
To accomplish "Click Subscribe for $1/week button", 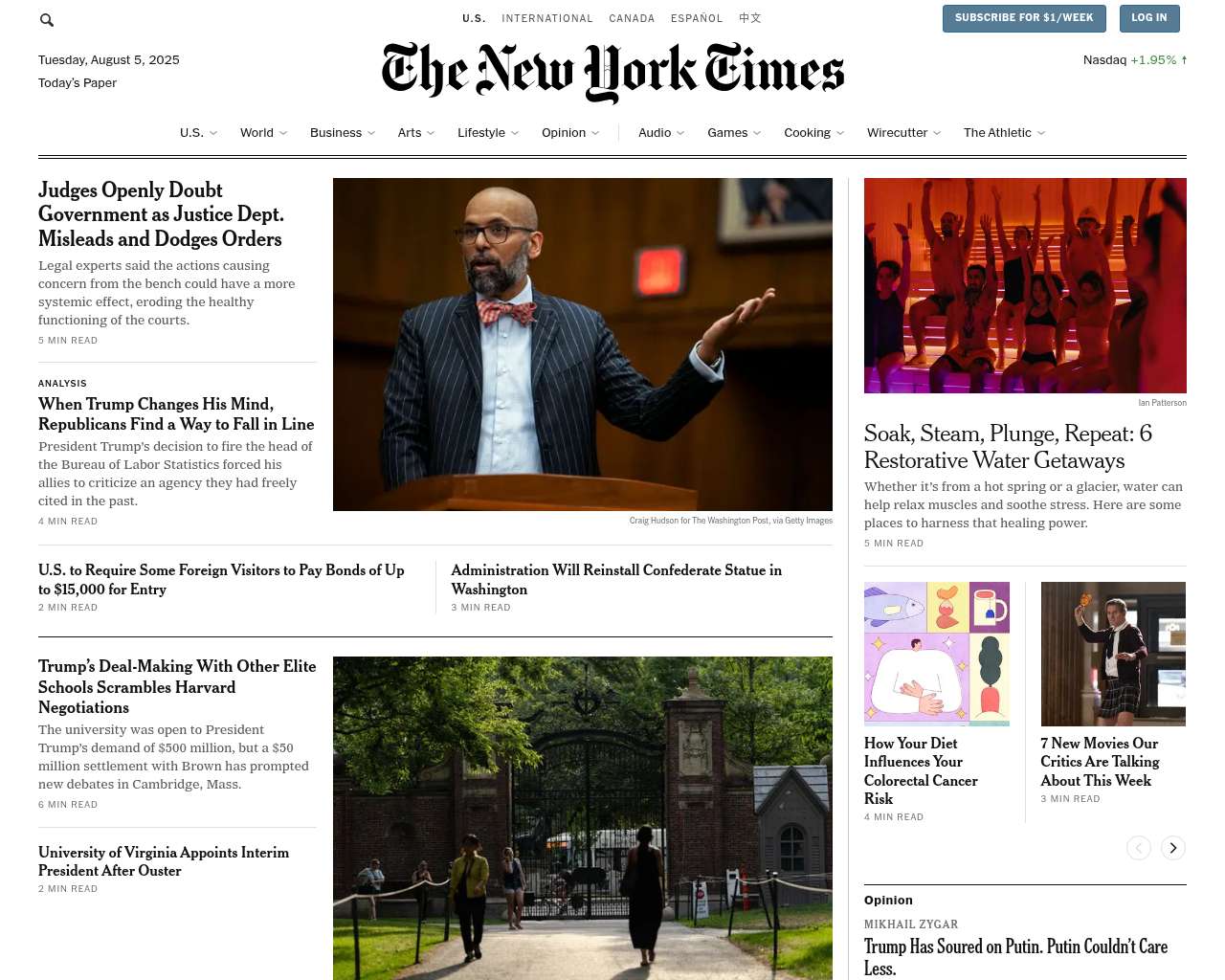I will pos(1024,18).
